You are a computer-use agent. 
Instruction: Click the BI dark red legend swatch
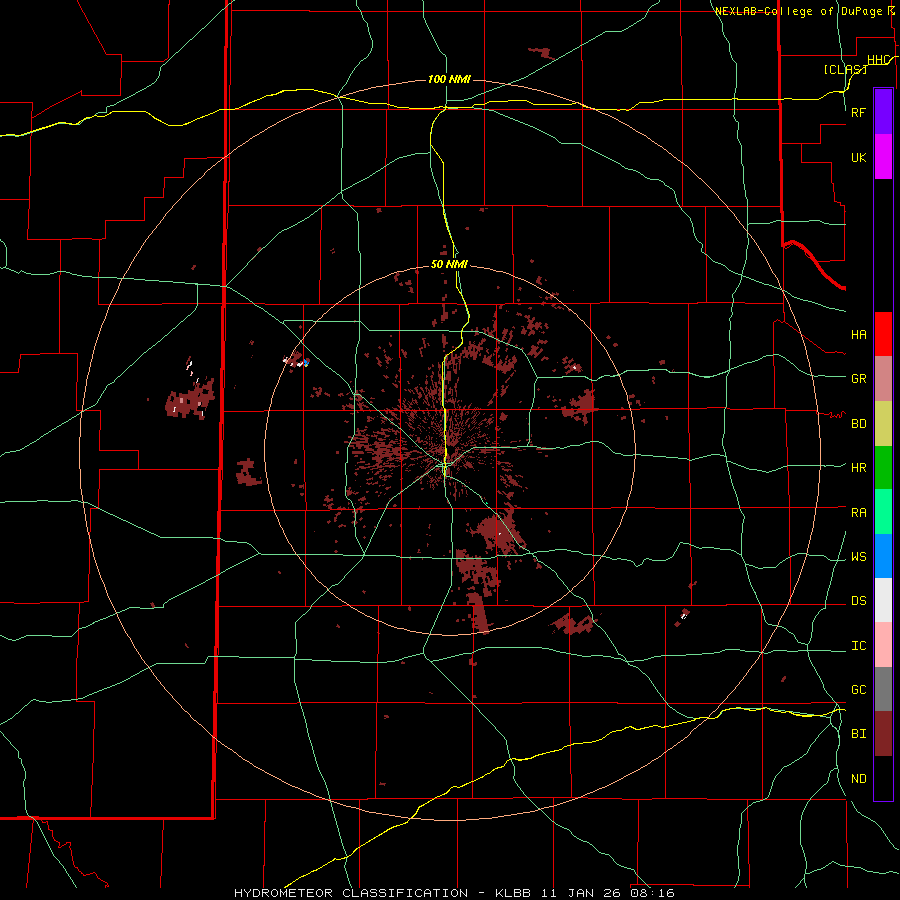pos(883,734)
